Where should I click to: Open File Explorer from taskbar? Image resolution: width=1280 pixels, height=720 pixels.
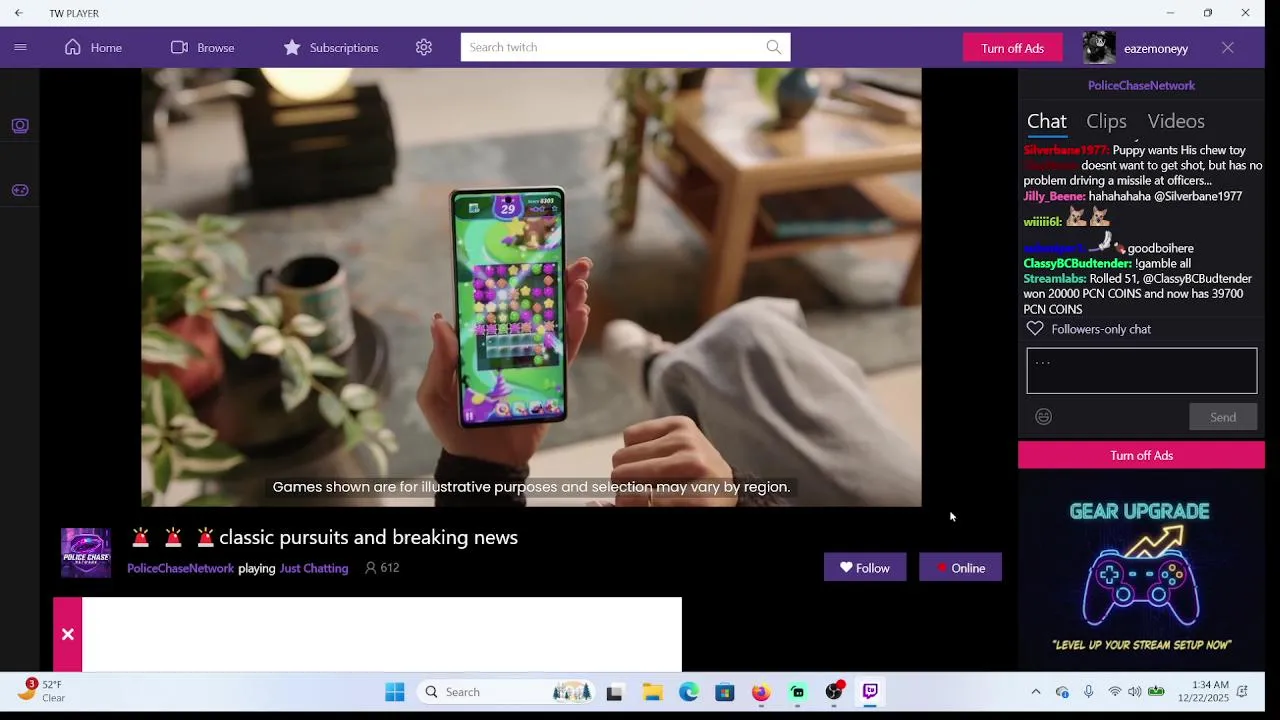(652, 692)
